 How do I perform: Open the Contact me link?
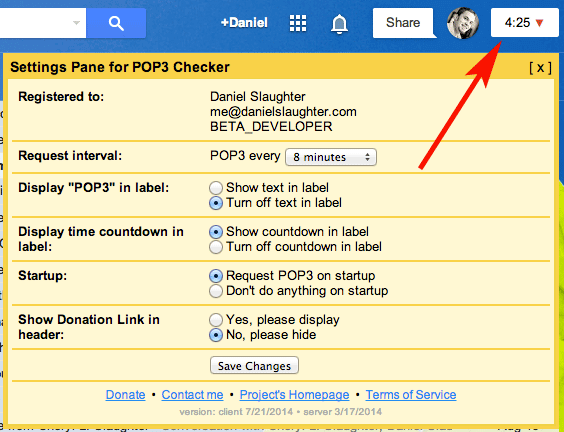192,395
